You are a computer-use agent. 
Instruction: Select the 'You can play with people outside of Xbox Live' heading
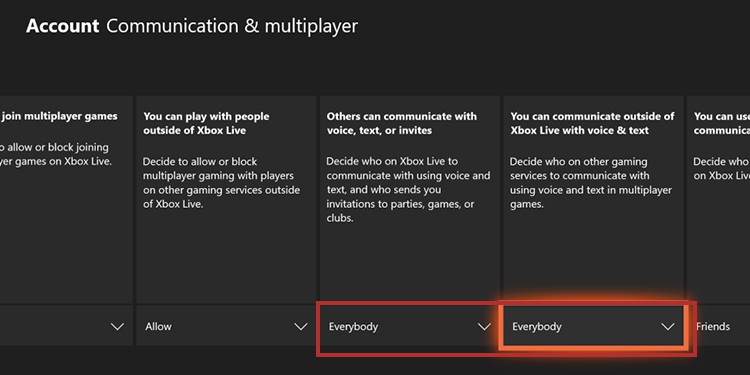click(206, 123)
